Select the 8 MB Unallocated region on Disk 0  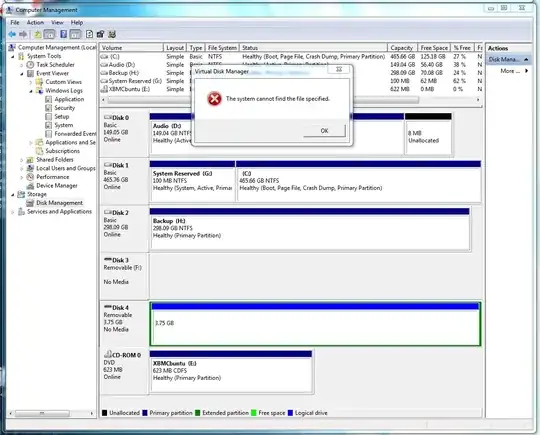coord(428,134)
